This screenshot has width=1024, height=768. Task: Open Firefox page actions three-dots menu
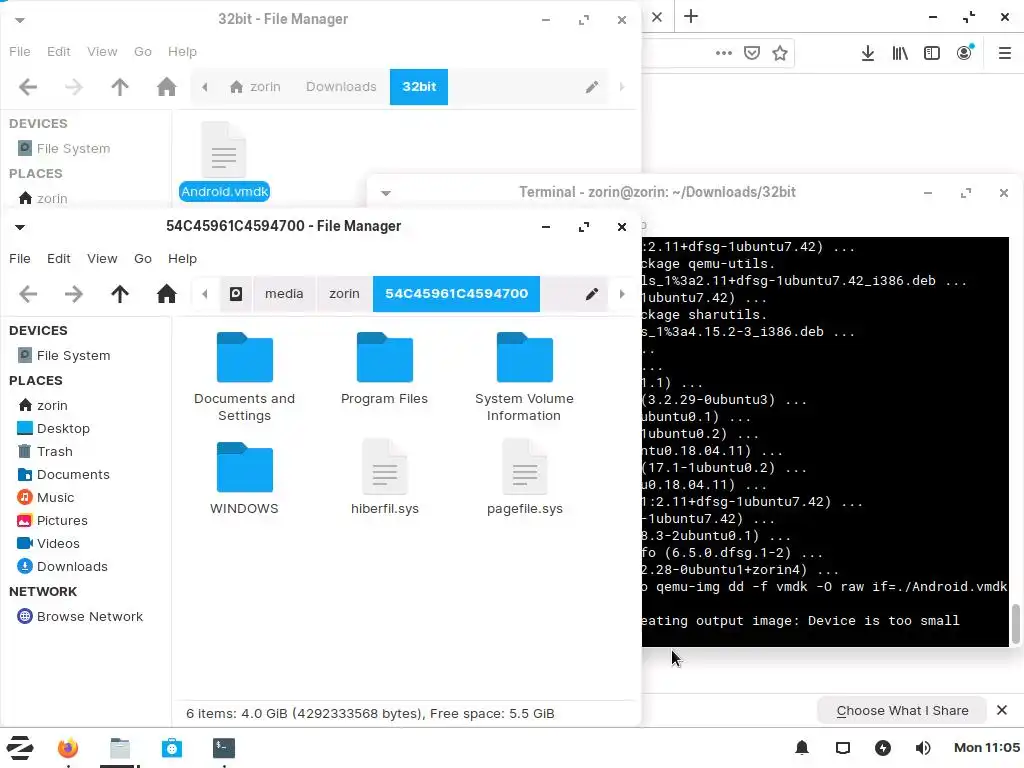click(724, 53)
